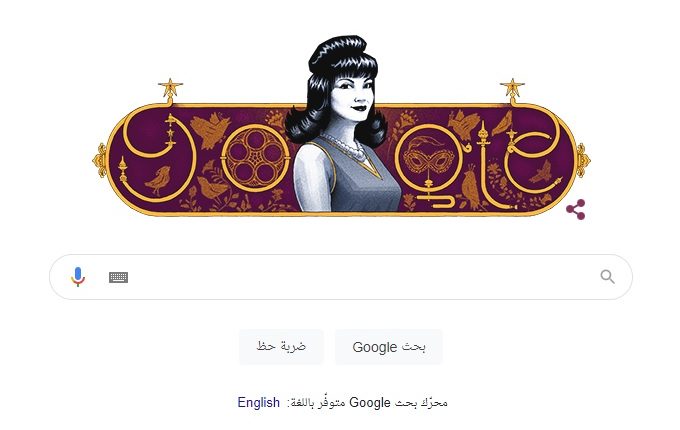Click the magnifying glass search icon
The image size is (680, 430).
[607, 277]
